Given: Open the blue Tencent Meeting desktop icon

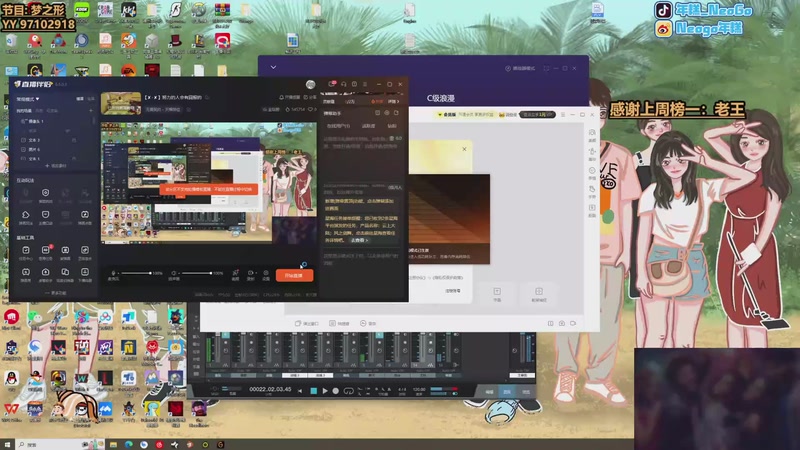Looking at the screenshot, I should tap(105, 409).
